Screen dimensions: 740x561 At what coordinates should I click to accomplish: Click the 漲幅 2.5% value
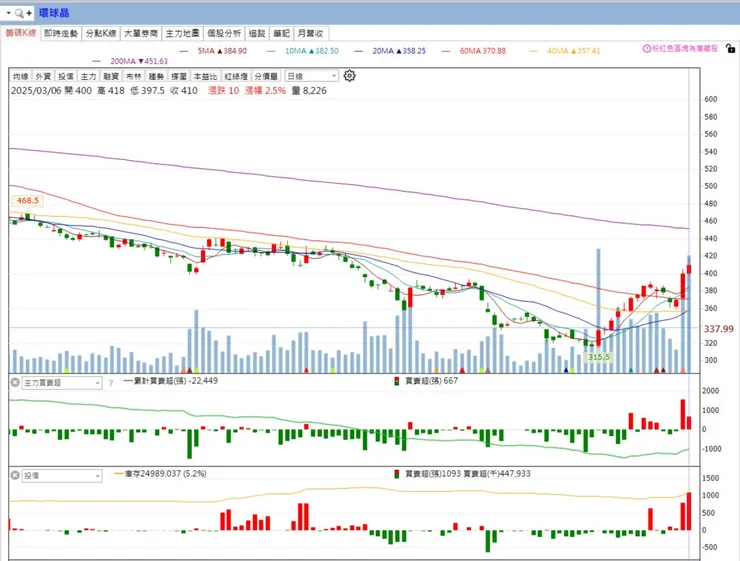click(265, 91)
